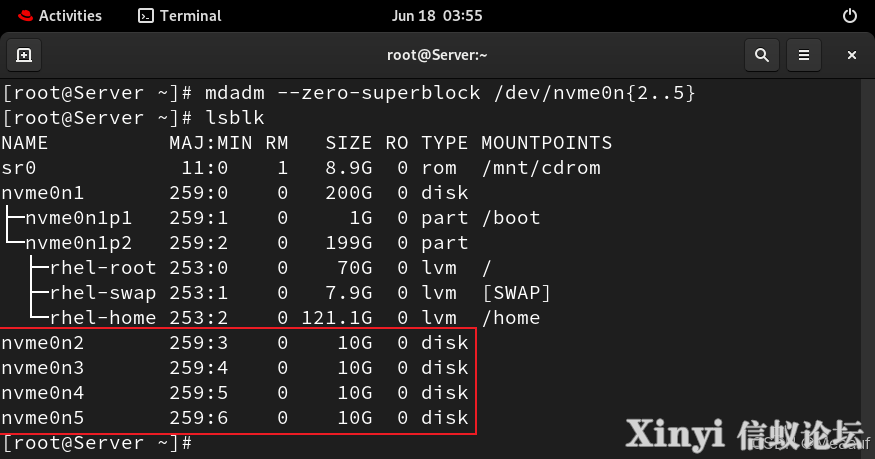Screen dimensions: 875x459
Task: Click the rhel-home lvm entry
Action: 103,318
